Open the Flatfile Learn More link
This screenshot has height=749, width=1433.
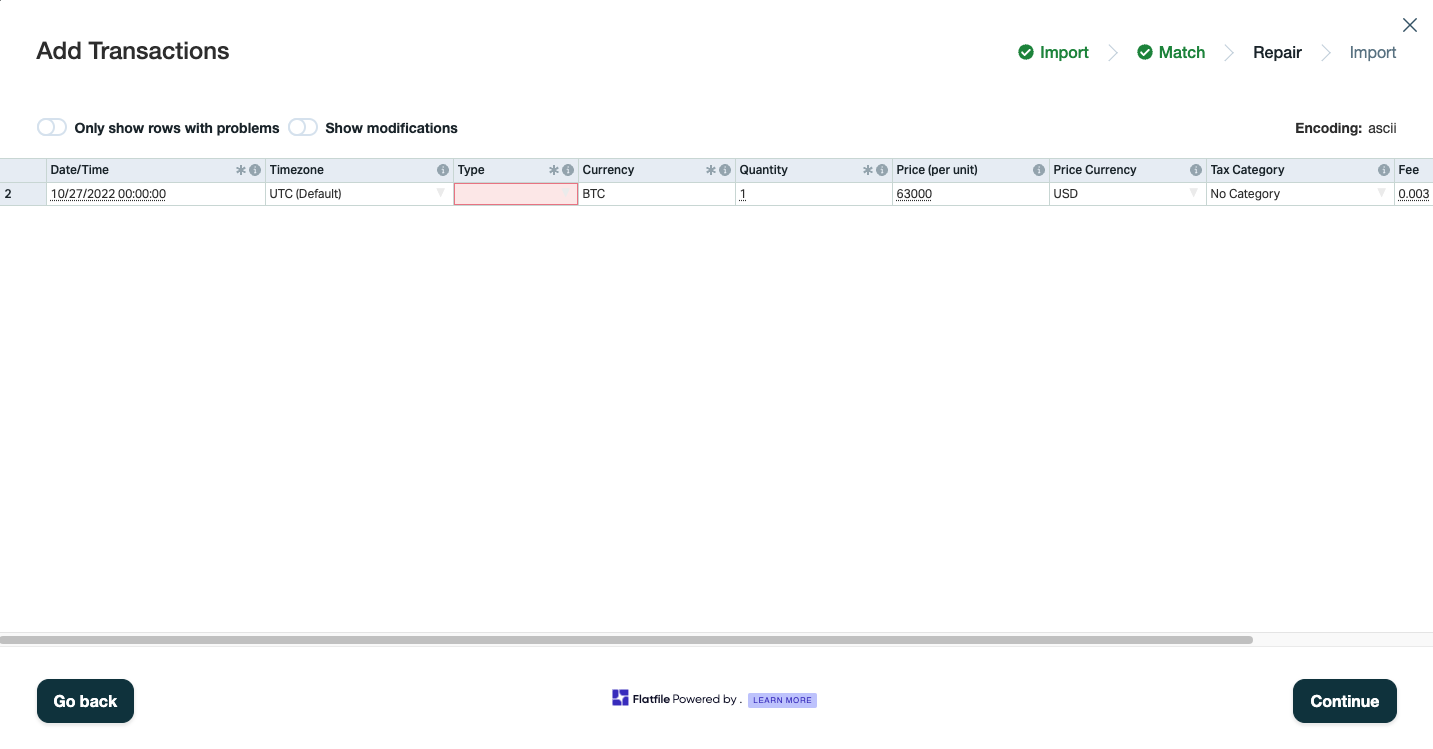click(x=782, y=700)
